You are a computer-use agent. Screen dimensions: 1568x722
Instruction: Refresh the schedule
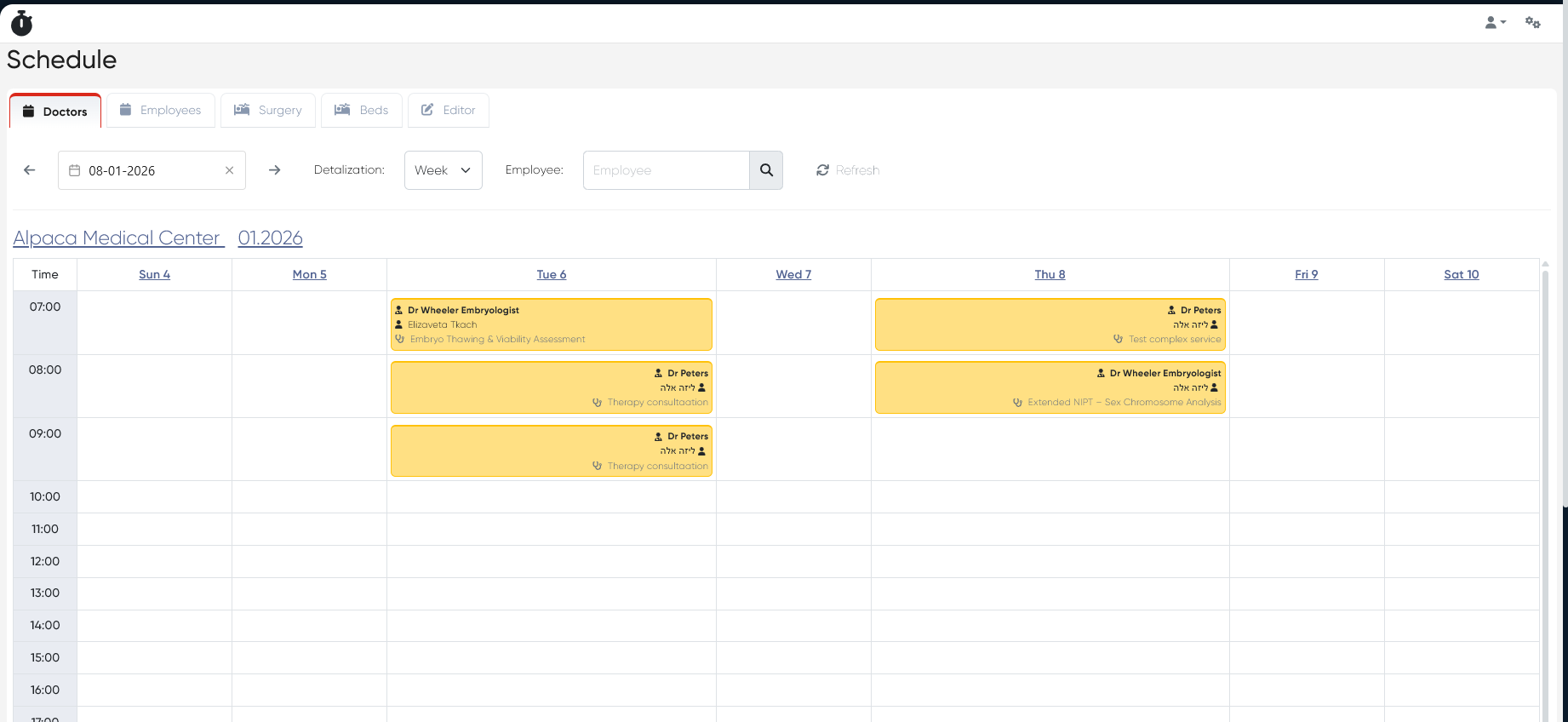[848, 170]
